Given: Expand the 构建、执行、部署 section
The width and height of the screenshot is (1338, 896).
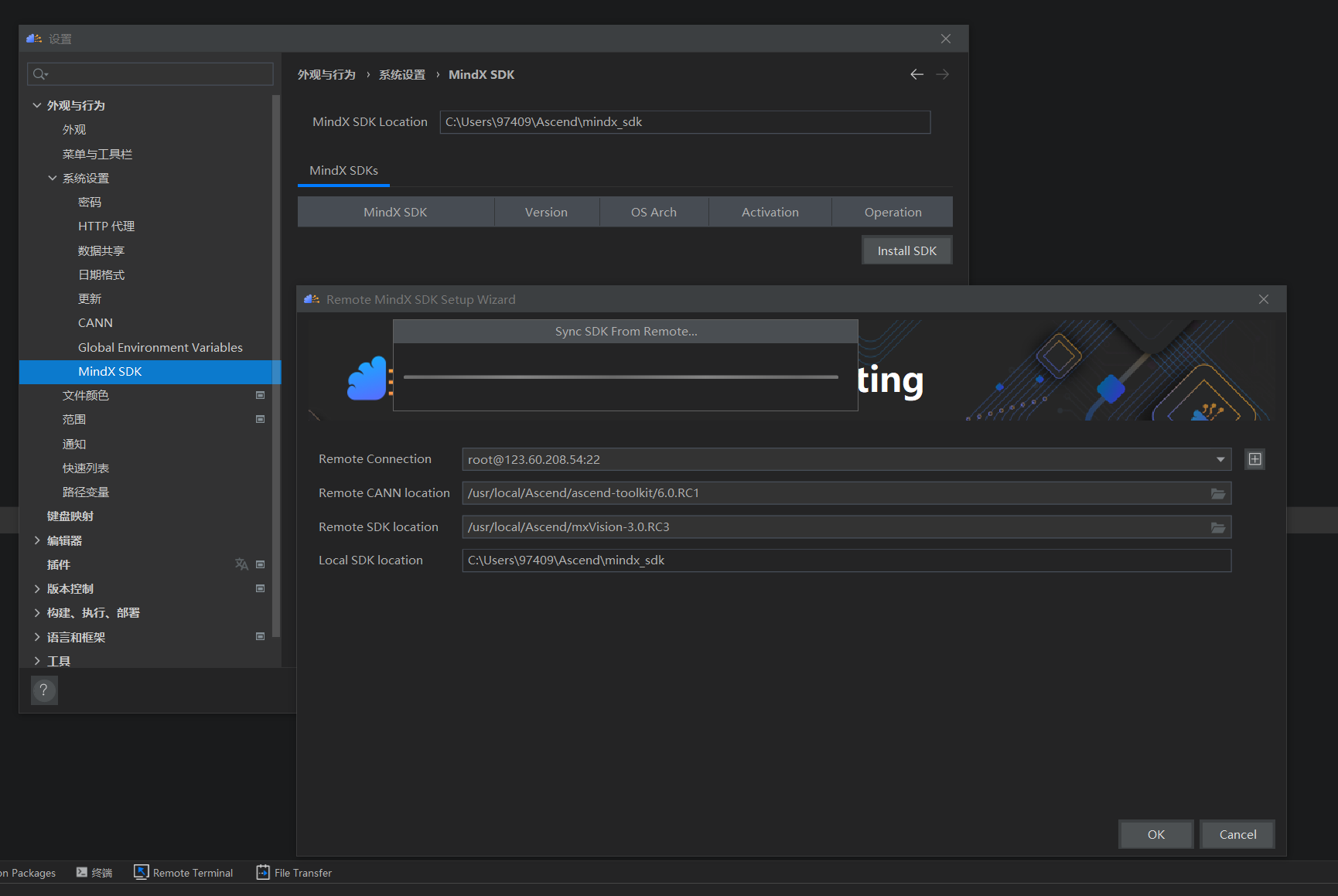Looking at the screenshot, I should coord(36,613).
